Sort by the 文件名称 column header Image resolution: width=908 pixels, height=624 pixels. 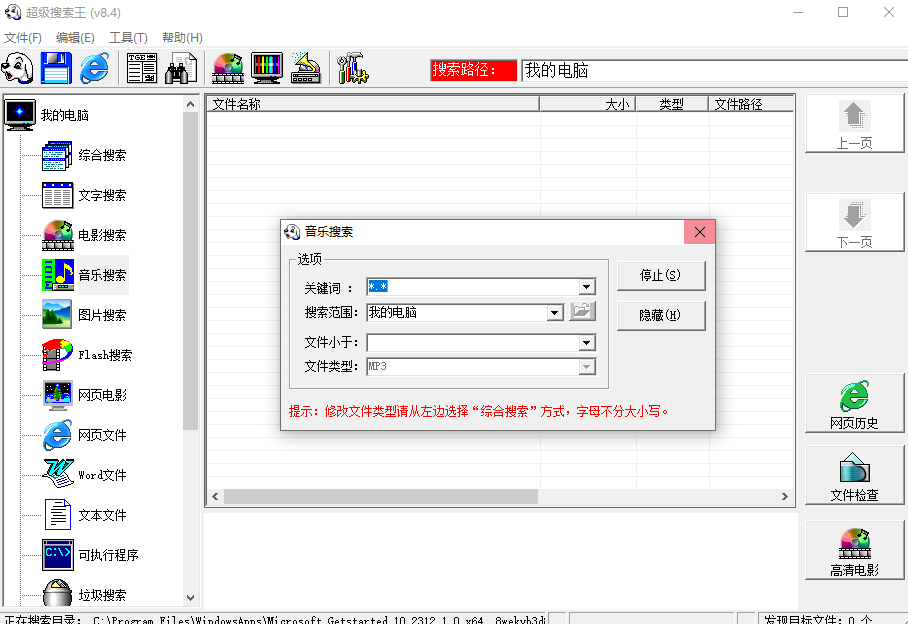[x=373, y=104]
